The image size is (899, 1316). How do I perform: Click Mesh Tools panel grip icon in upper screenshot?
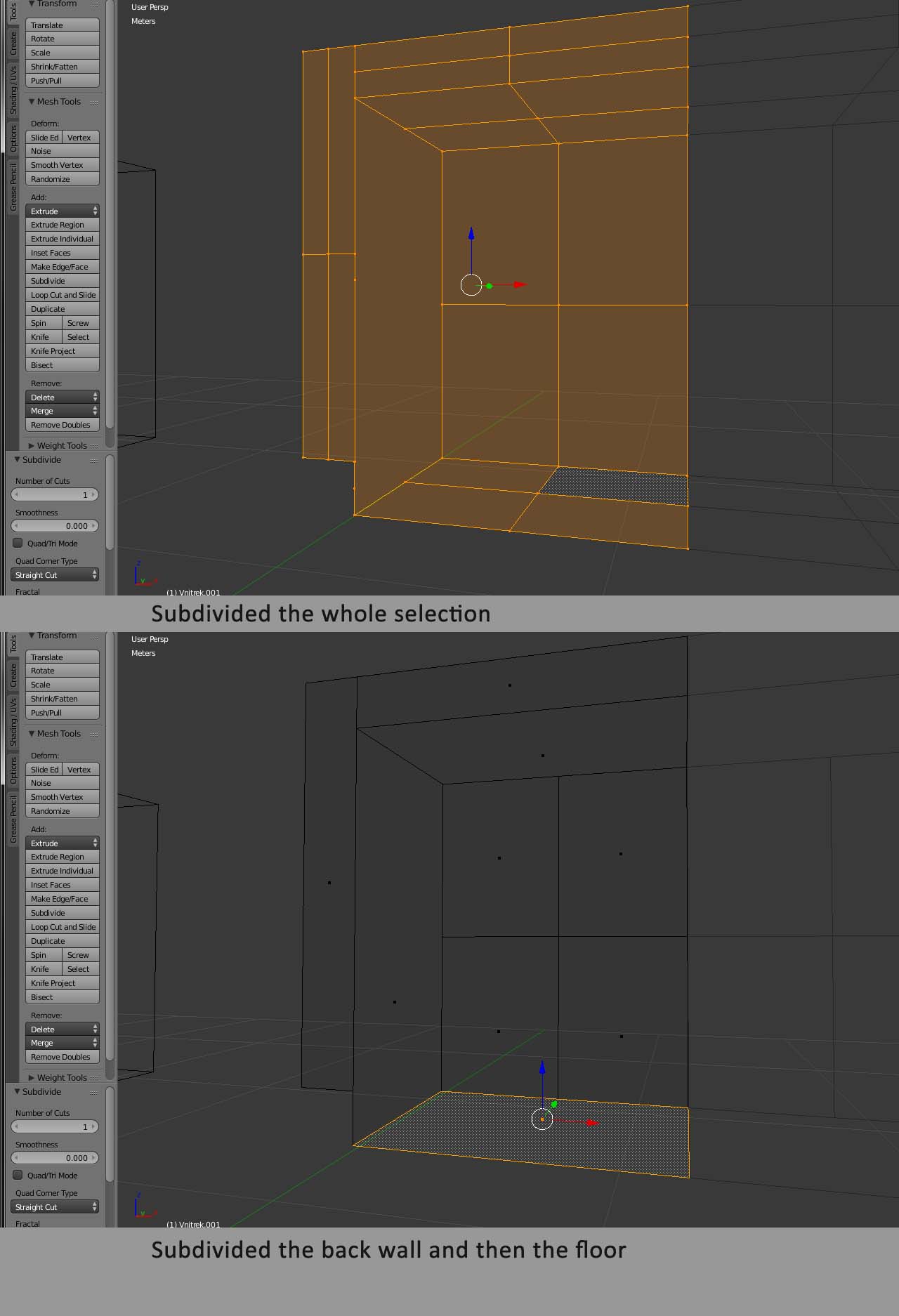click(94, 103)
